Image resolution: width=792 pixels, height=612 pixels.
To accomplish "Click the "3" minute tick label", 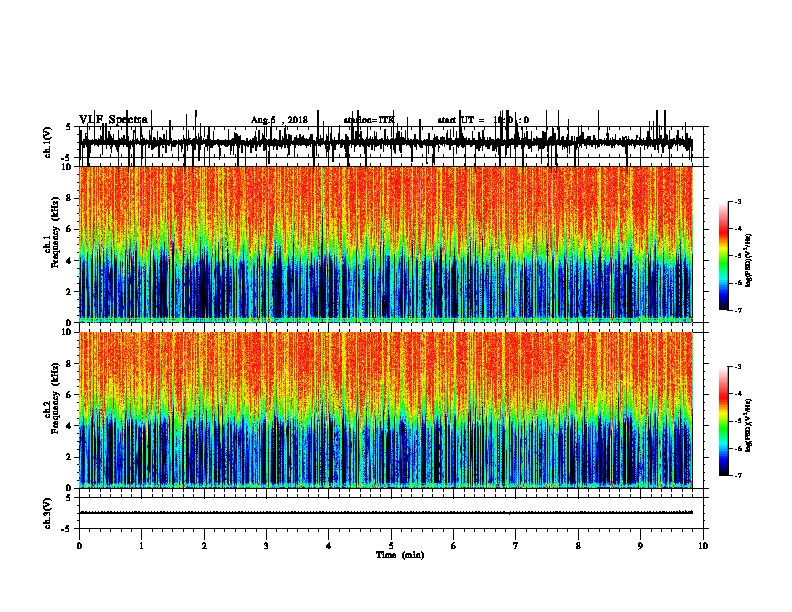I will coord(266,546).
